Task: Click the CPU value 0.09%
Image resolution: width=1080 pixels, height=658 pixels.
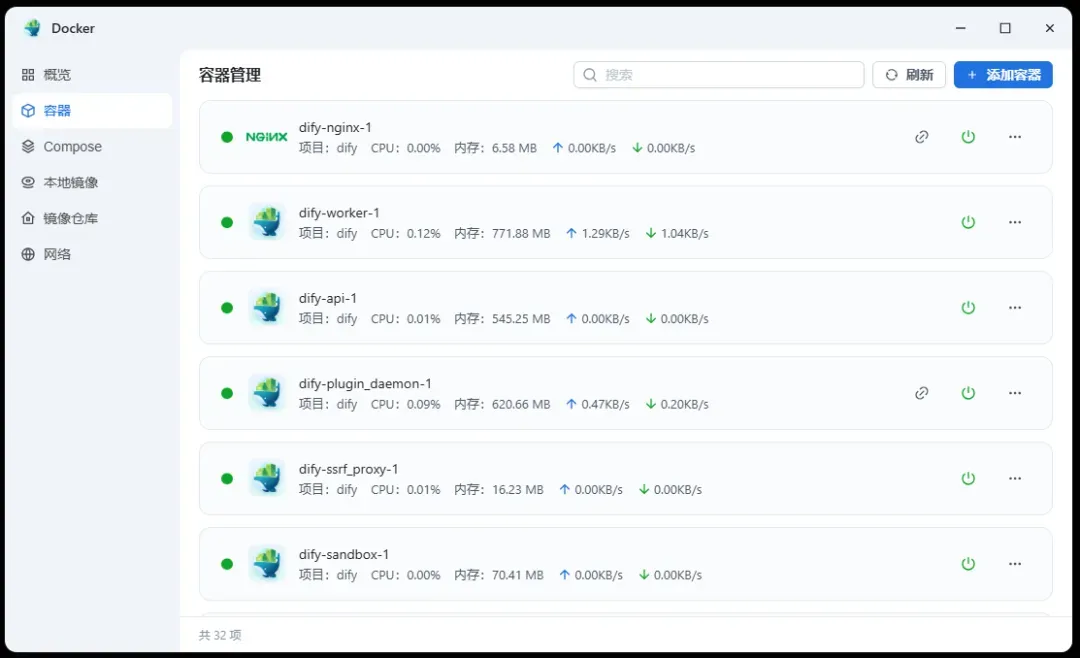Action: pos(424,404)
